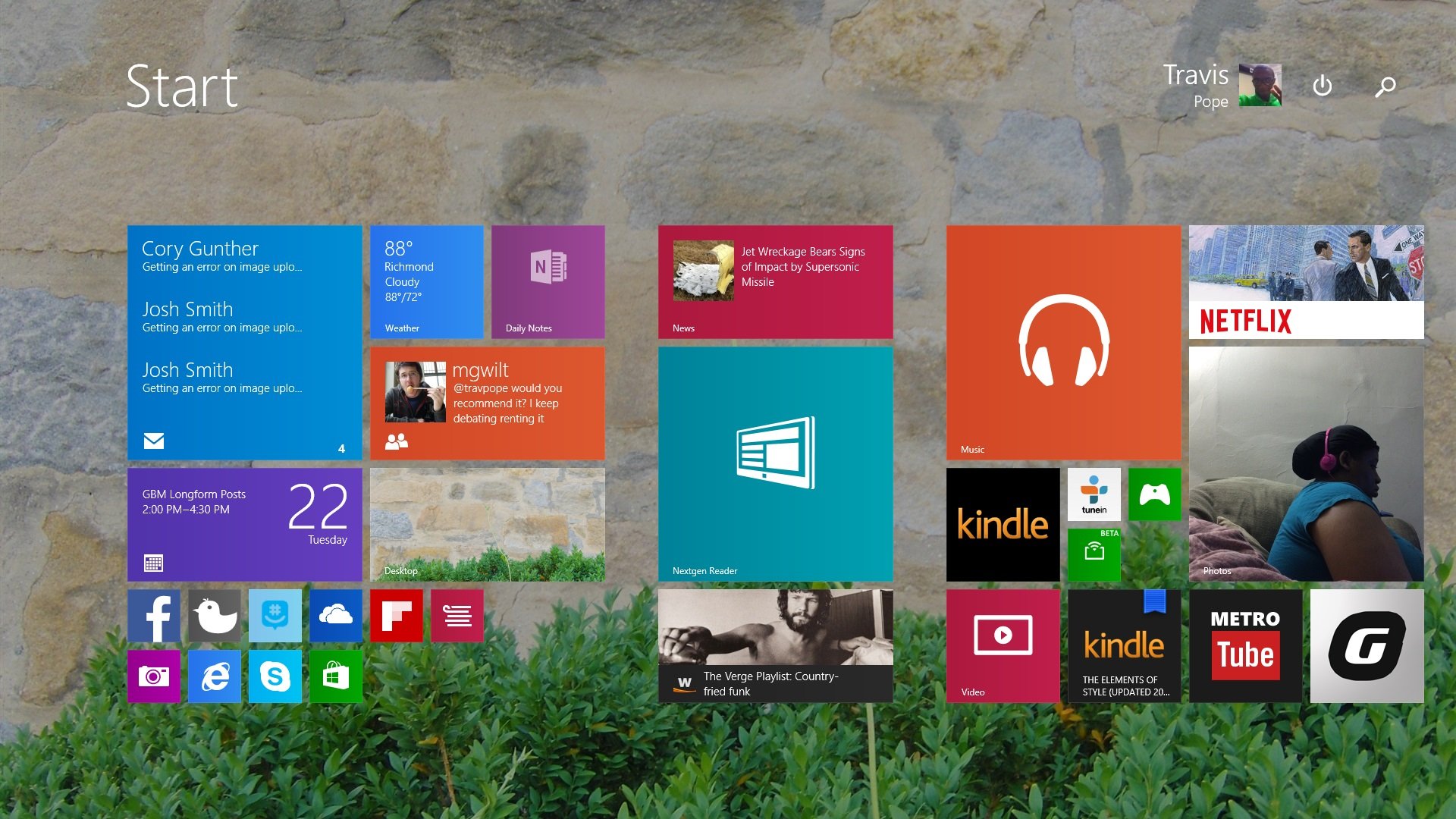Open the GroupMe chat tile
The image size is (1456, 819).
click(275, 616)
